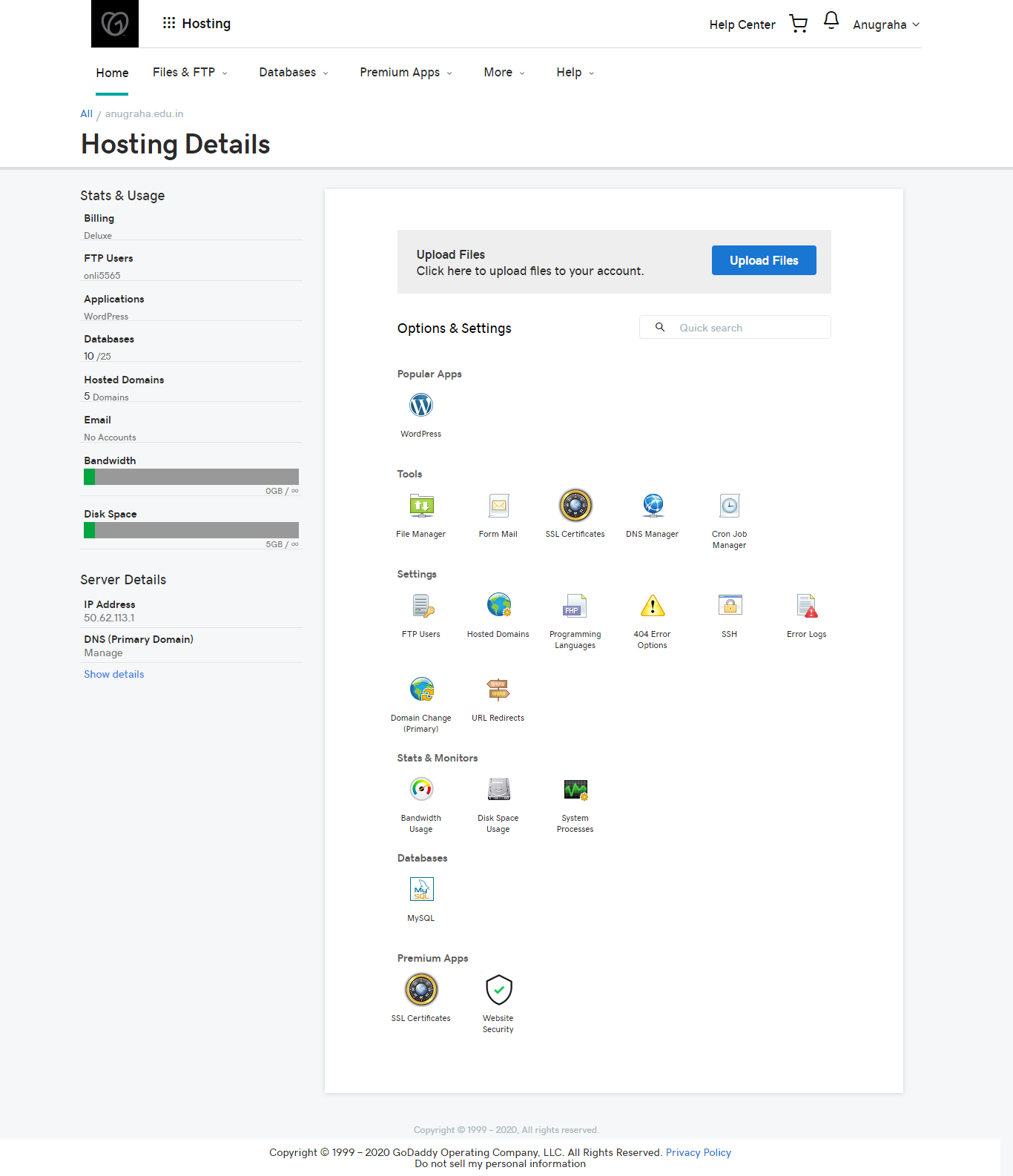Screen dimensions: 1013x1176
Task: Click the Upload Files button
Action: pos(764,260)
